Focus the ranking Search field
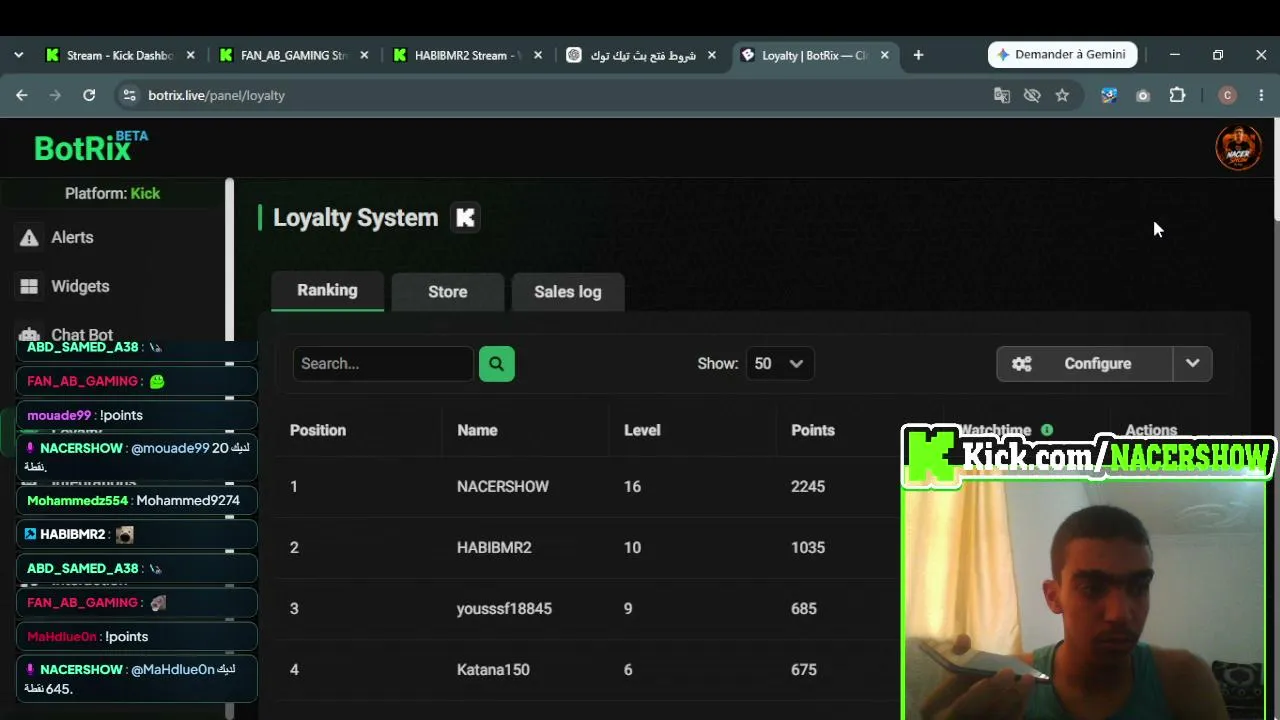The height and width of the screenshot is (720, 1280). point(383,364)
